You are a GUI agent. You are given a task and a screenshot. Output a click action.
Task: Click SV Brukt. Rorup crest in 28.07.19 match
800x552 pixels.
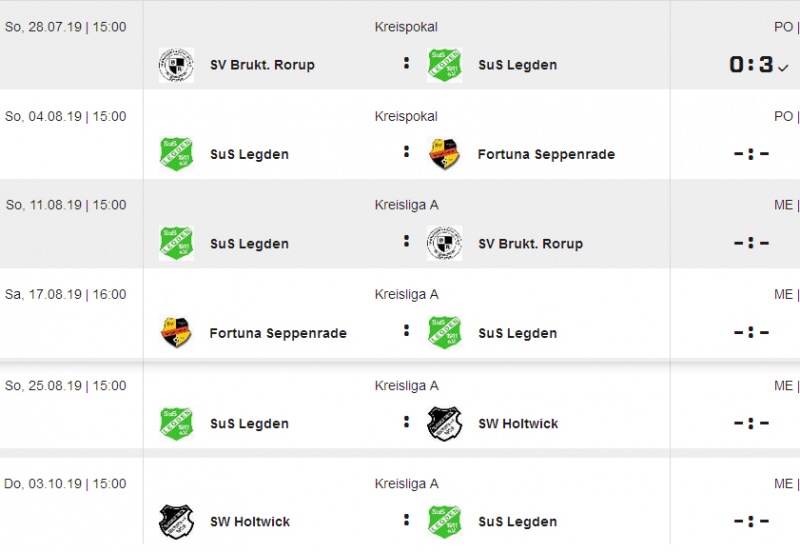tap(176, 65)
